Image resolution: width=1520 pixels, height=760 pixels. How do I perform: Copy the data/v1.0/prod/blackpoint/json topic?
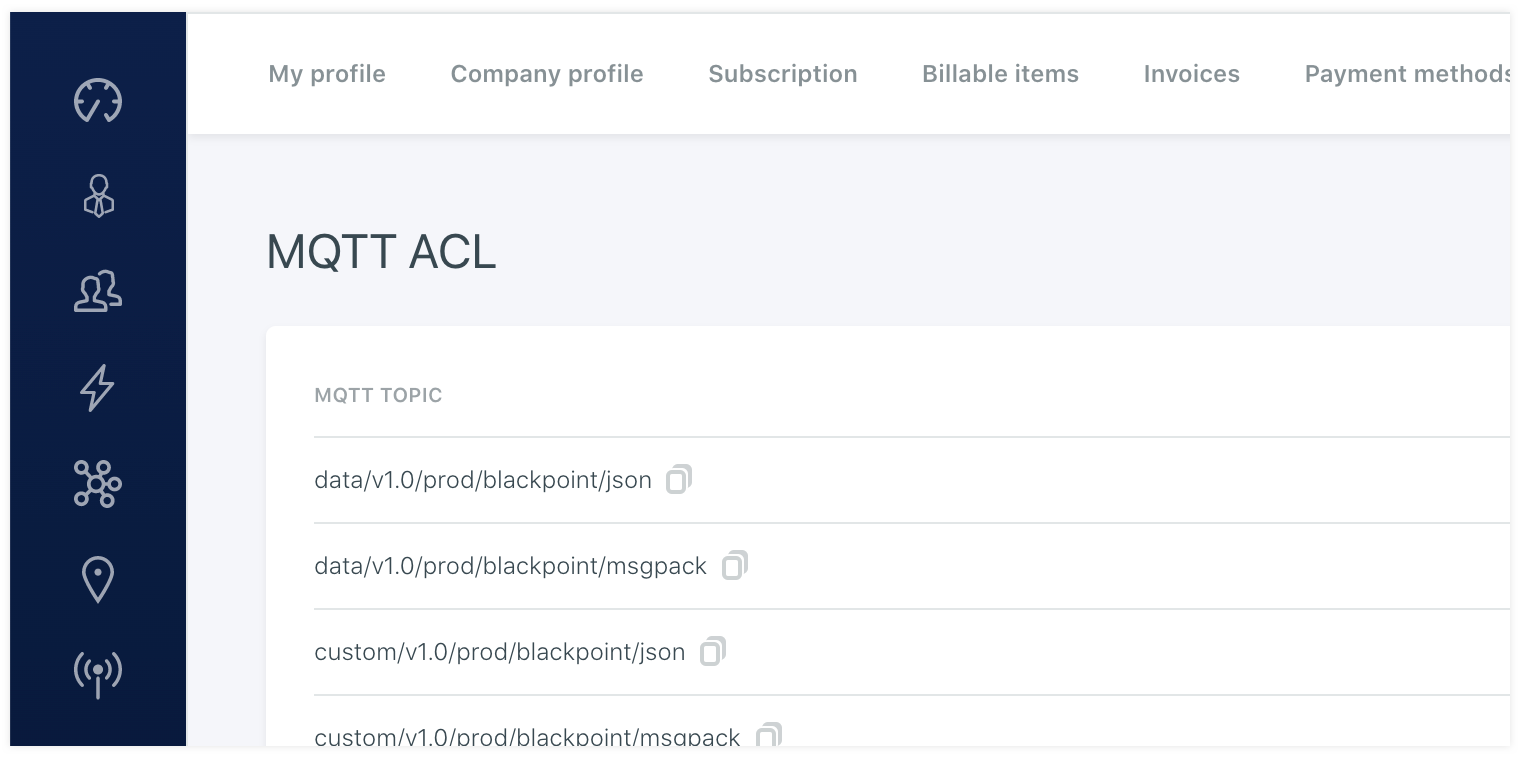pyautogui.click(x=679, y=480)
